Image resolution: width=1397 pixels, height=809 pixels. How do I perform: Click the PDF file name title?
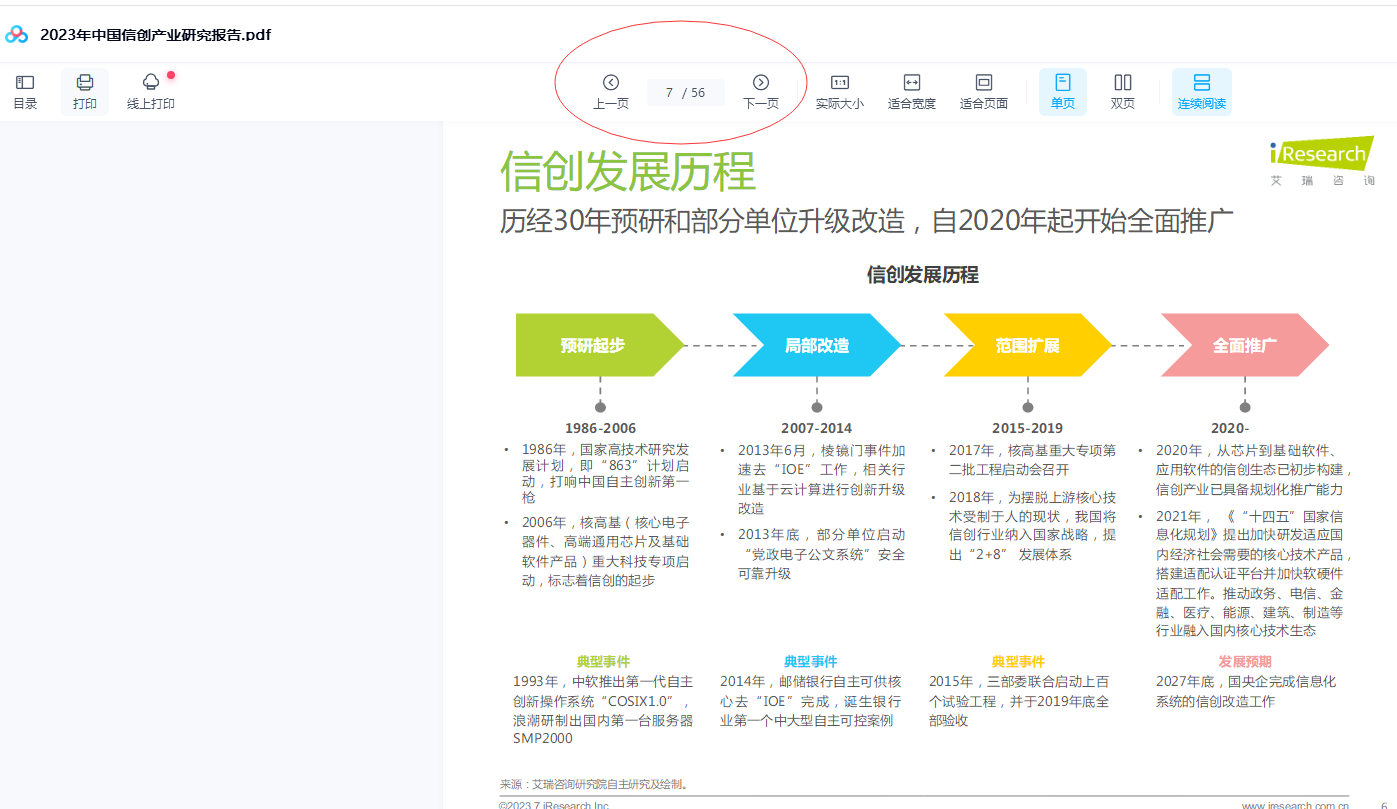point(155,35)
